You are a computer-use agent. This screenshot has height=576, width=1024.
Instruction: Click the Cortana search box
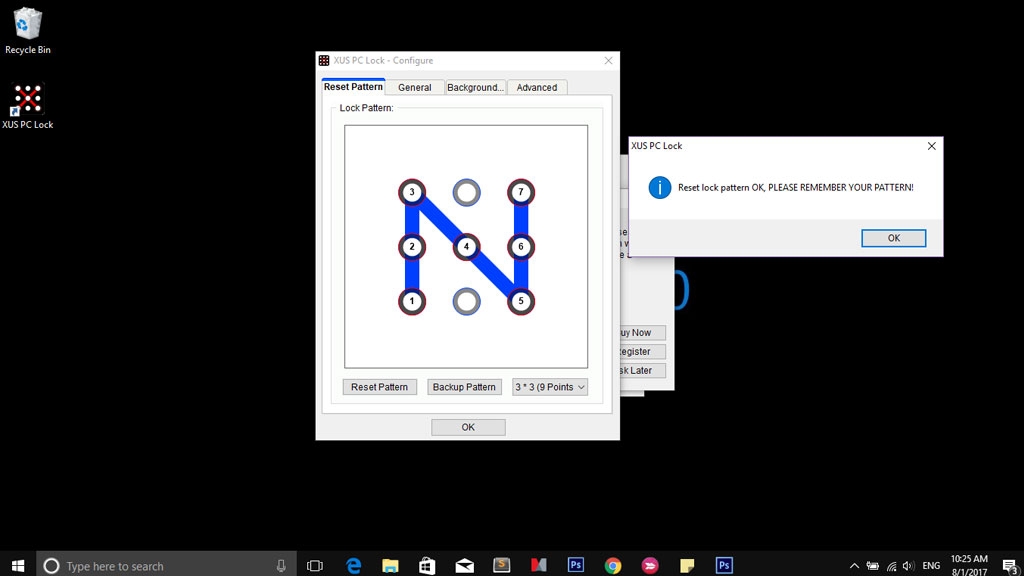click(167, 566)
